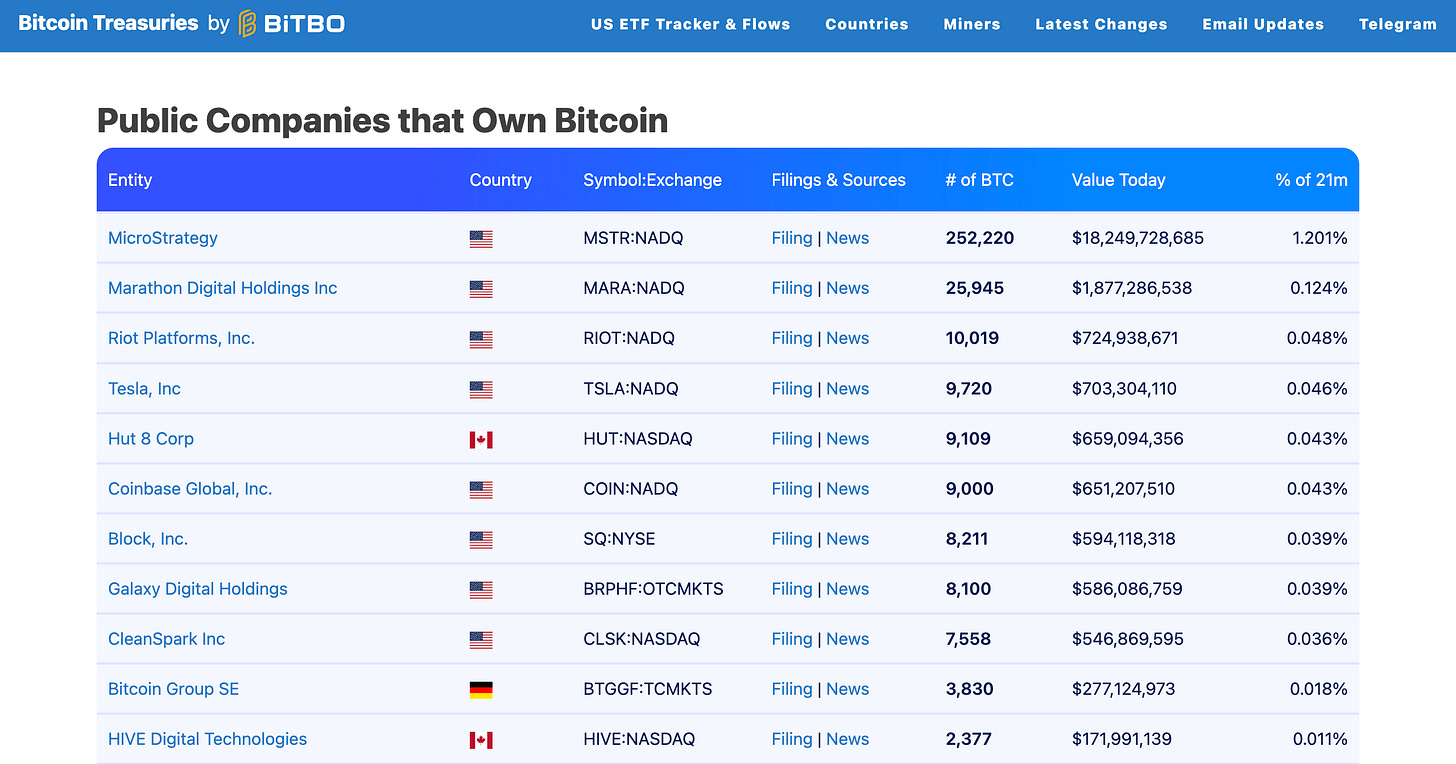Click the US flag in Riot Platforms row
The width and height of the screenshot is (1456, 764).
481,339
